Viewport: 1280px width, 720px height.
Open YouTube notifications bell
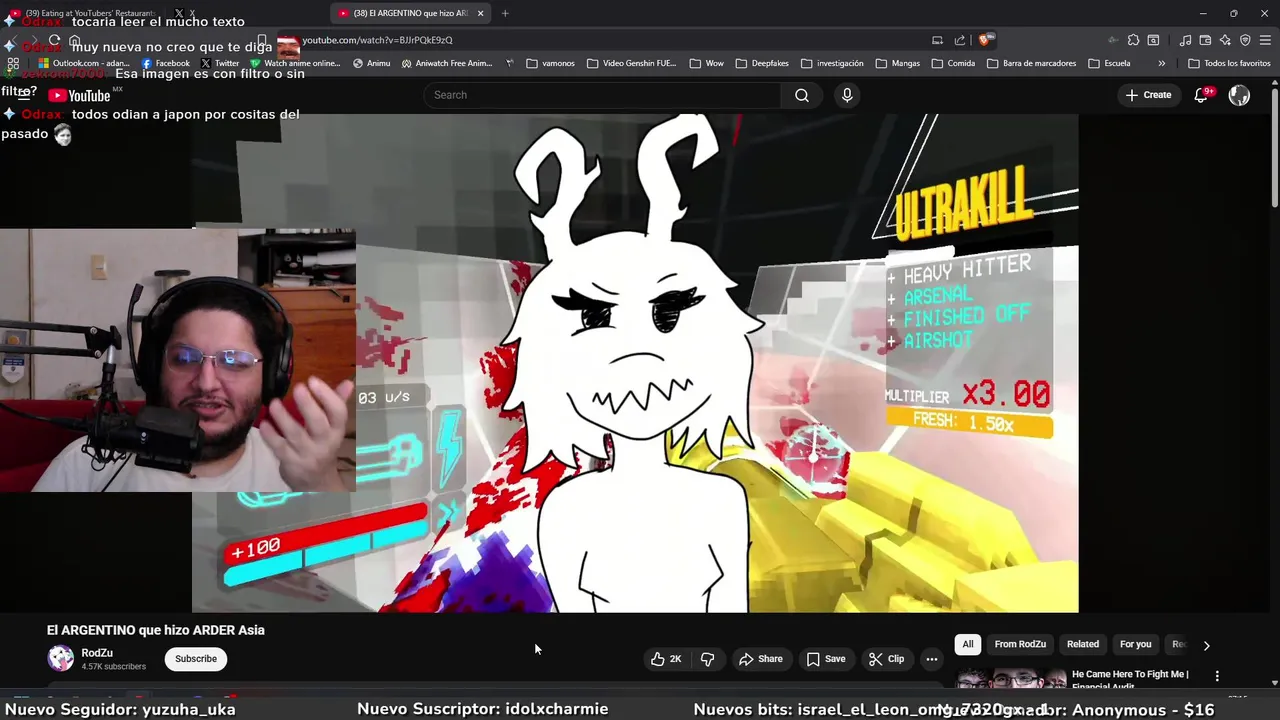pos(1203,95)
